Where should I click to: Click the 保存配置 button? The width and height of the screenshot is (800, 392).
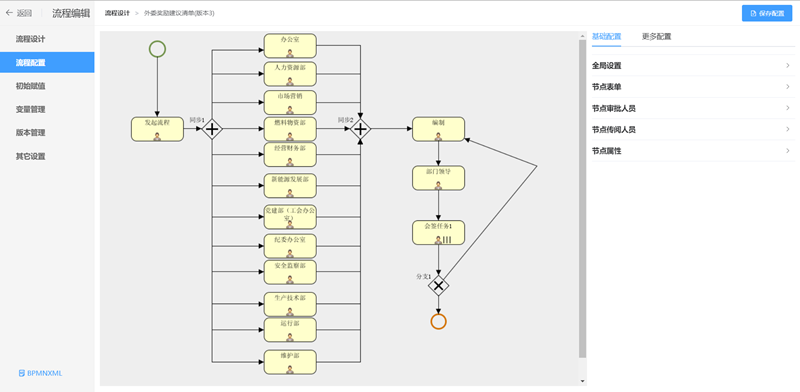click(x=767, y=13)
